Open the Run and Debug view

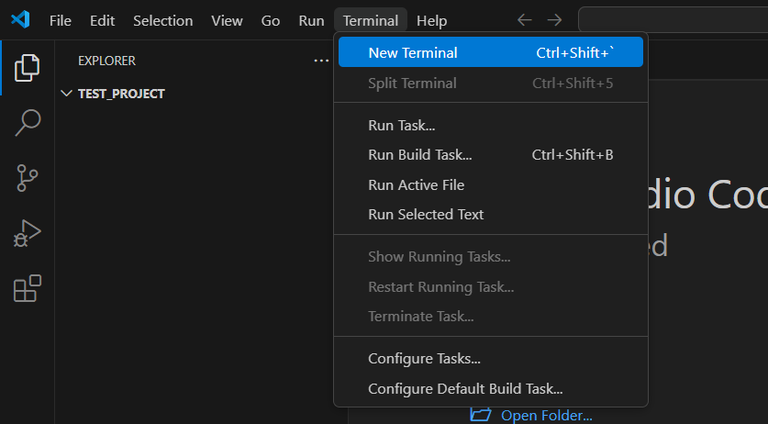27,234
